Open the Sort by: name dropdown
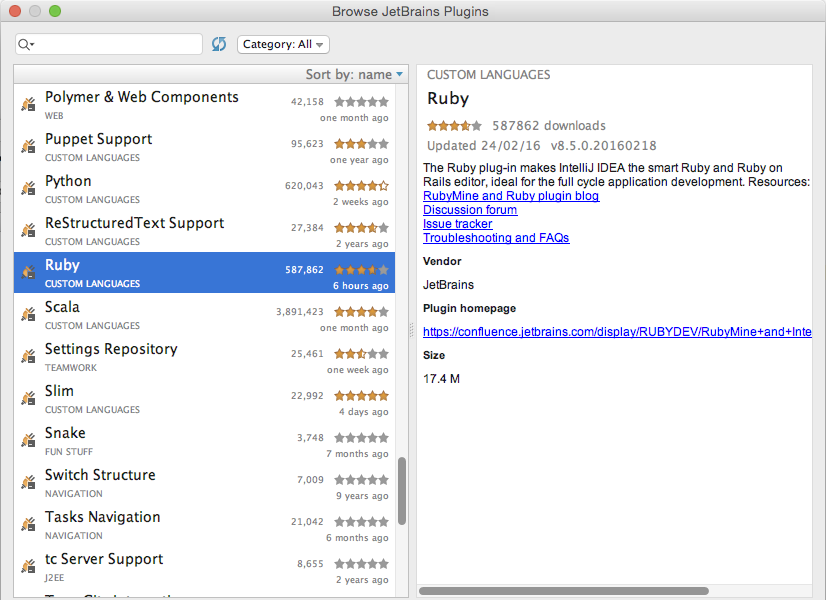The height and width of the screenshot is (600, 826). tap(354, 74)
